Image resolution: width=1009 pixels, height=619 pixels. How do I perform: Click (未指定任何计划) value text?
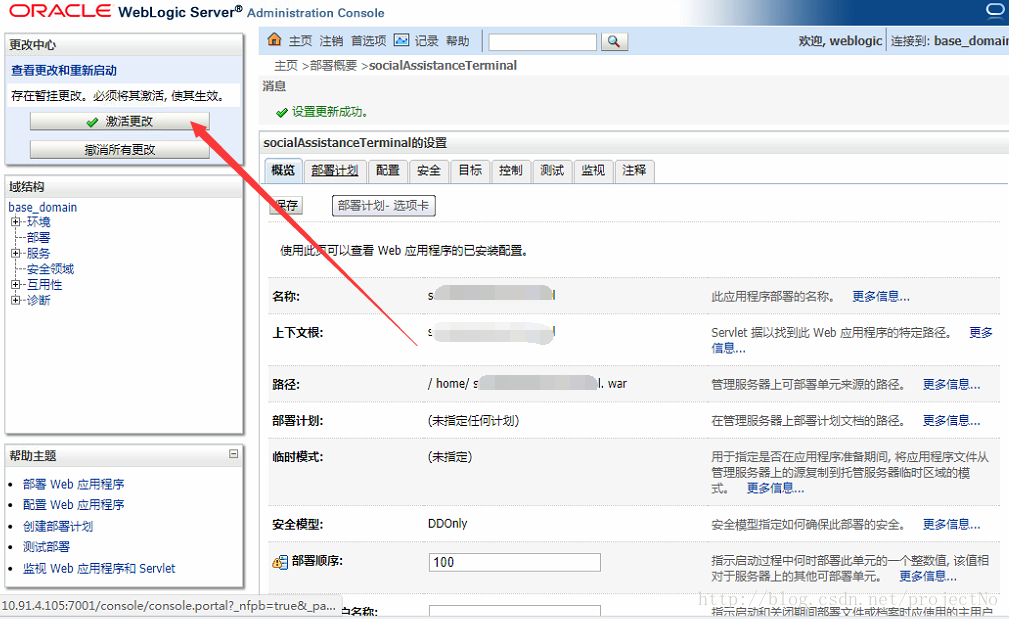[474, 421]
